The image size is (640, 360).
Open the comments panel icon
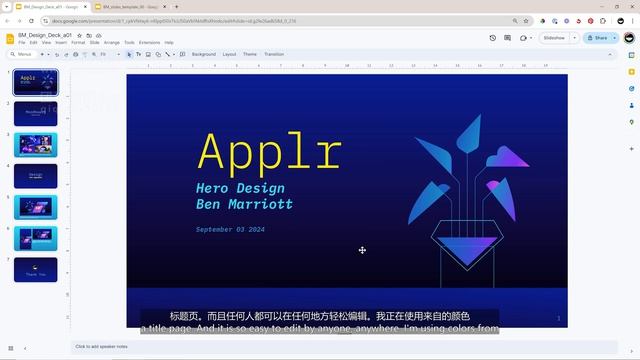pyautogui.click(x=507, y=38)
